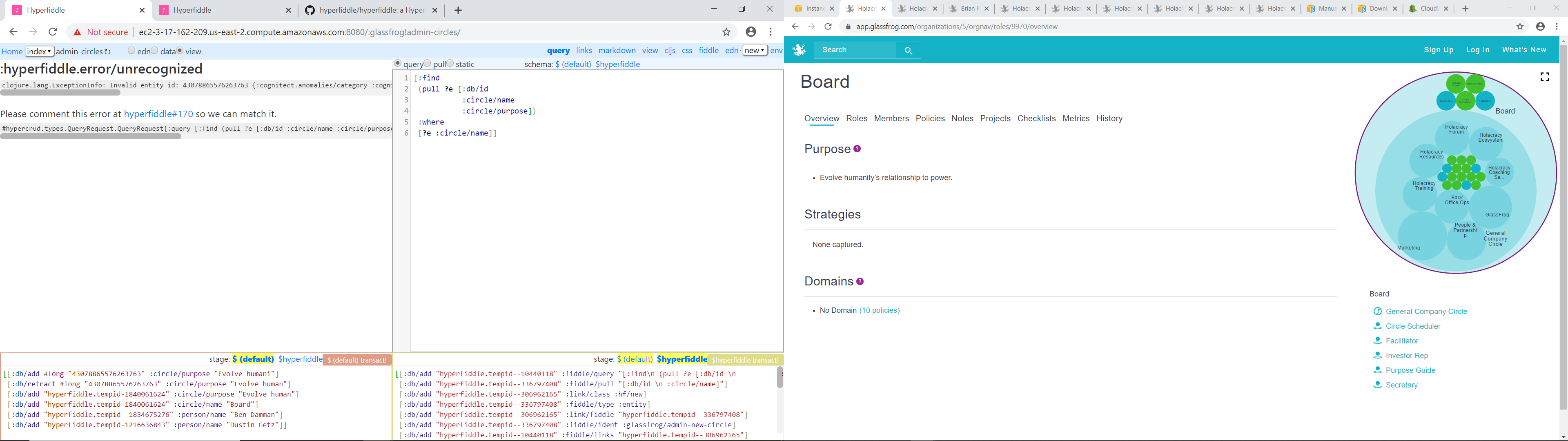Click the GlassFrog logo icon

pos(799,50)
